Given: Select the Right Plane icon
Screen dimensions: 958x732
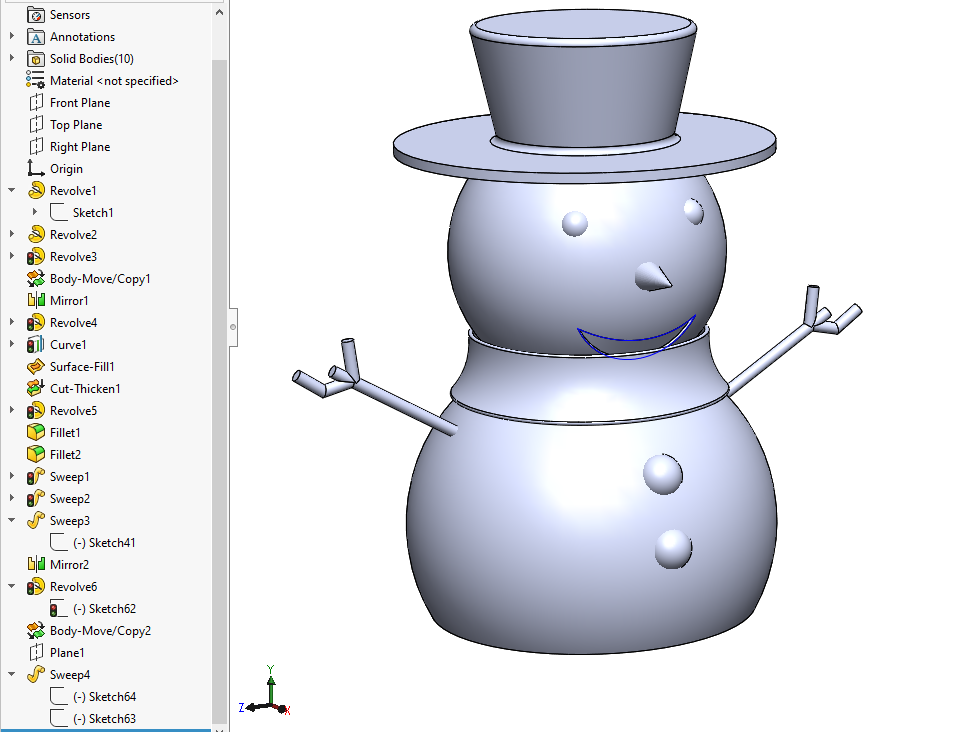Looking at the screenshot, I should pyautogui.click(x=36, y=147).
